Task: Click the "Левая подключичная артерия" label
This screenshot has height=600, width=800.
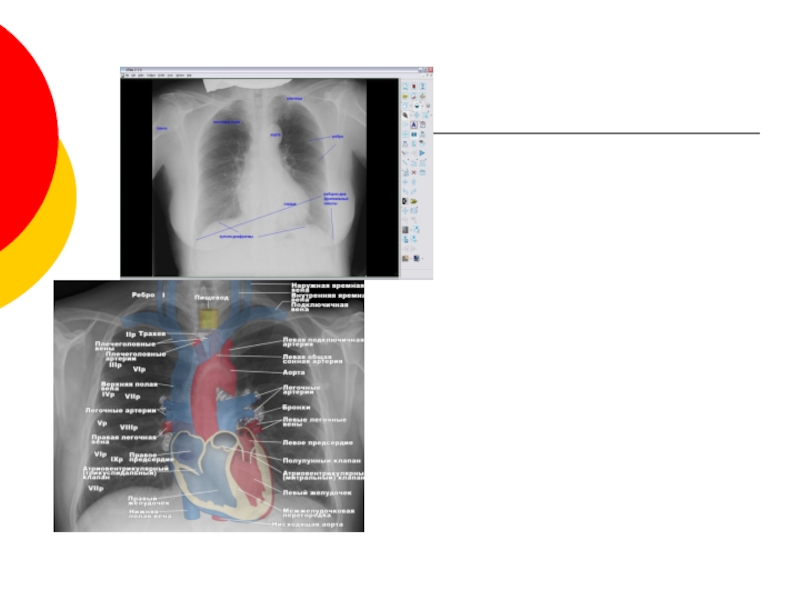Action: coord(323,342)
